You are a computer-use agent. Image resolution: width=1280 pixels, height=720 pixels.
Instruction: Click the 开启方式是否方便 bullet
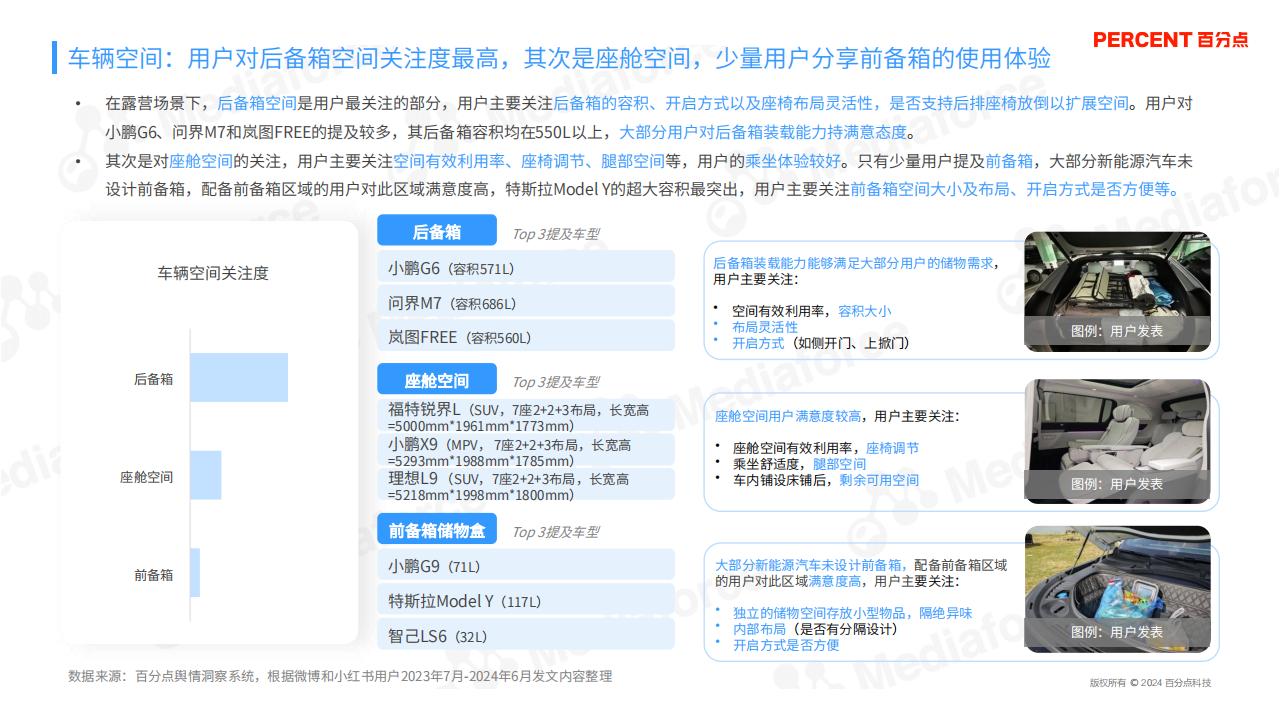[x=786, y=645]
